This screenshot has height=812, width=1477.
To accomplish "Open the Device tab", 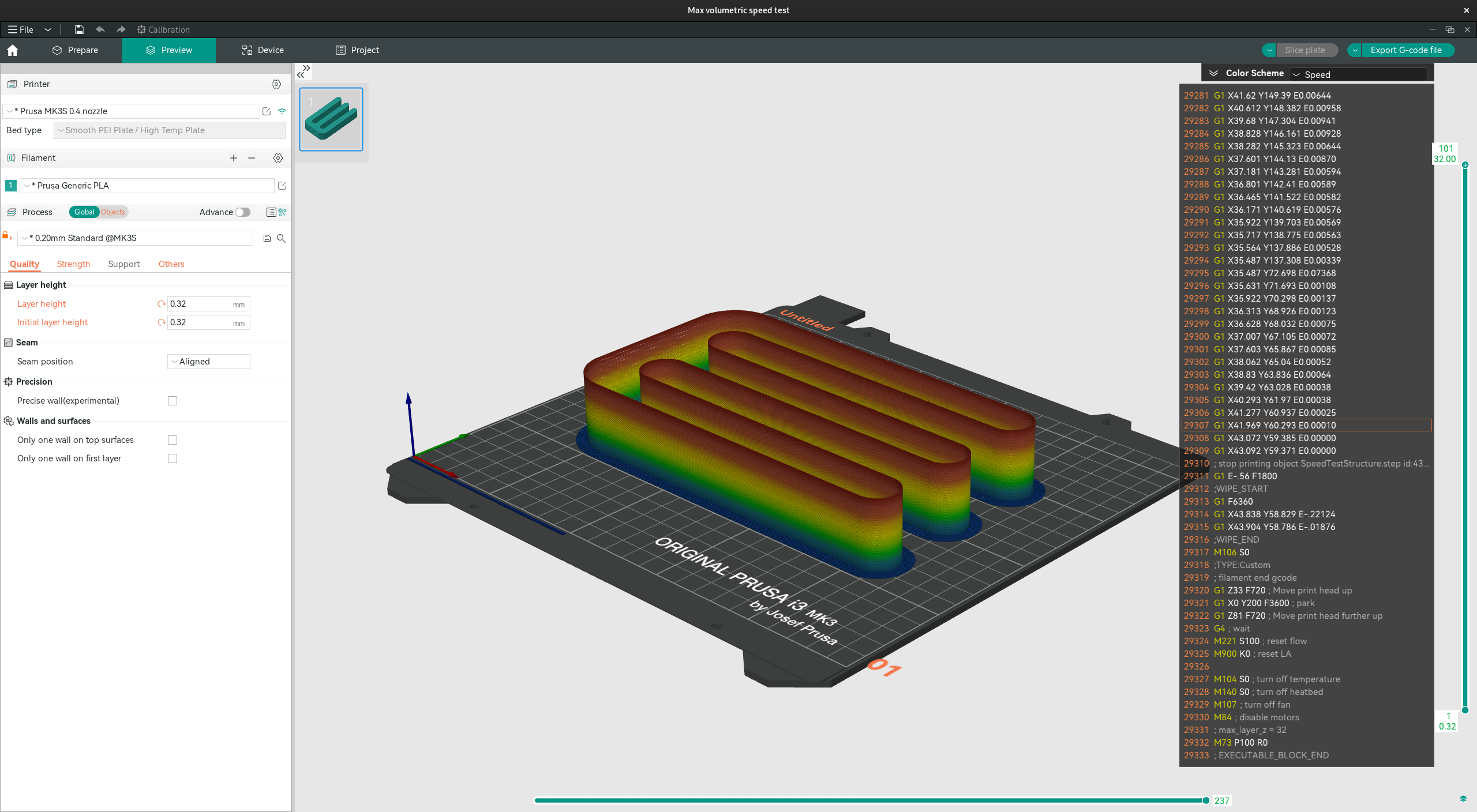I will click(x=263, y=50).
